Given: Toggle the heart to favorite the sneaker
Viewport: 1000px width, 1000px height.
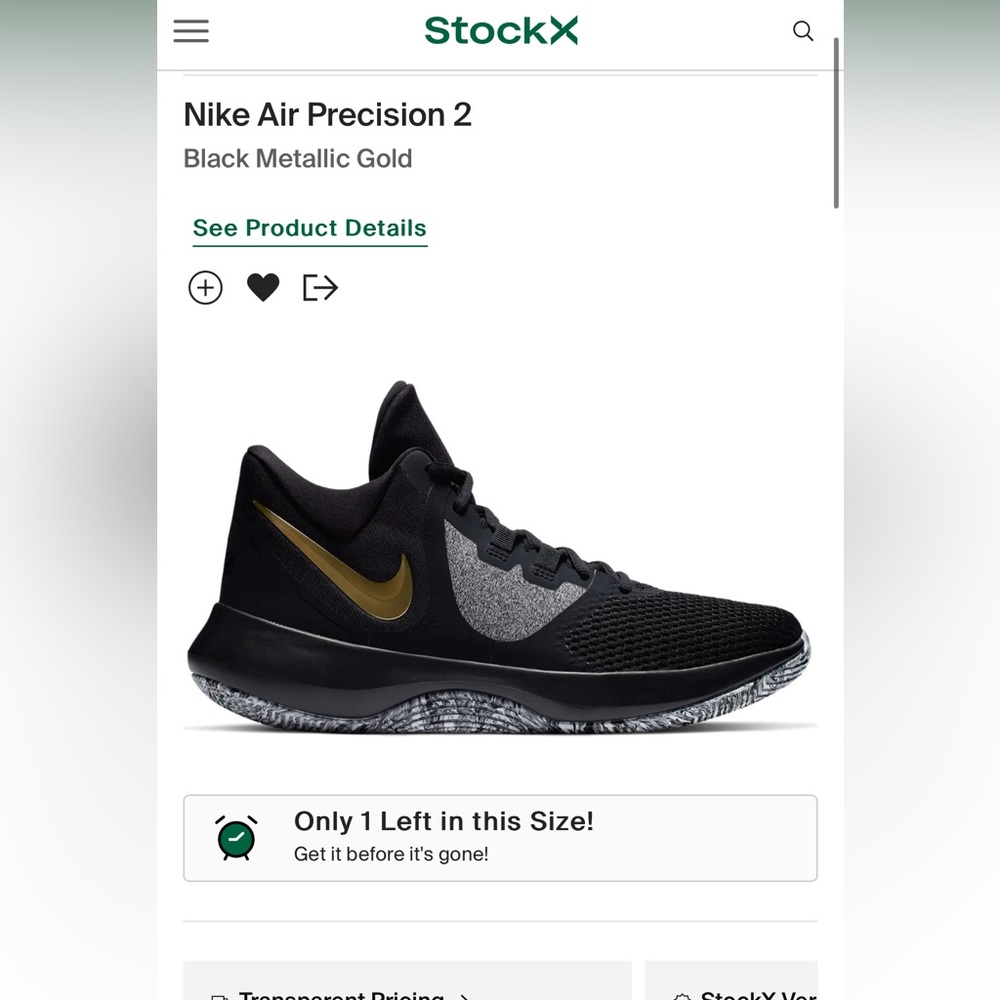Looking at the screenshot, I should click(263, 287).
